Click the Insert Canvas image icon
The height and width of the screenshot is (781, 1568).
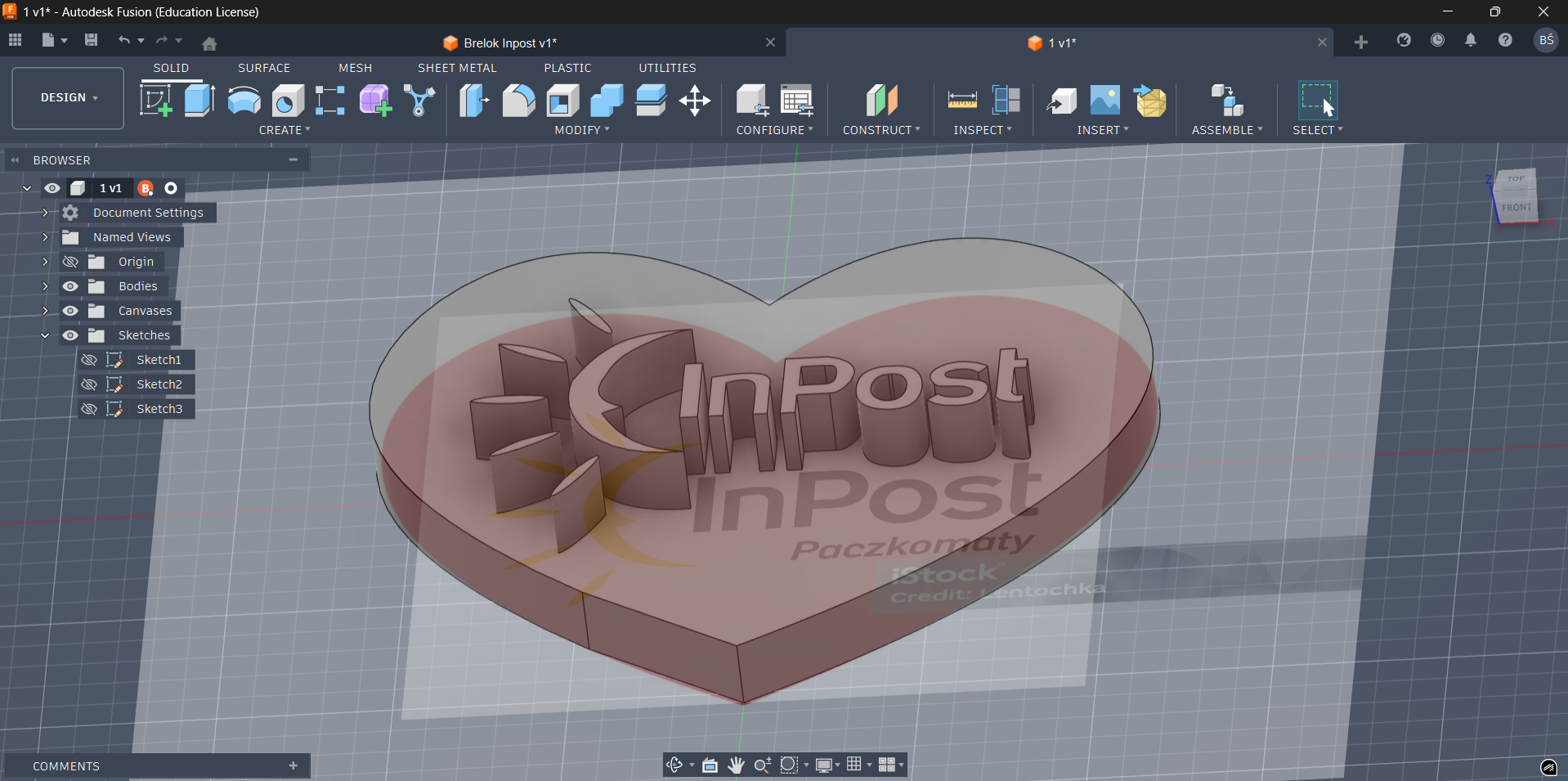coord(1105,101)
